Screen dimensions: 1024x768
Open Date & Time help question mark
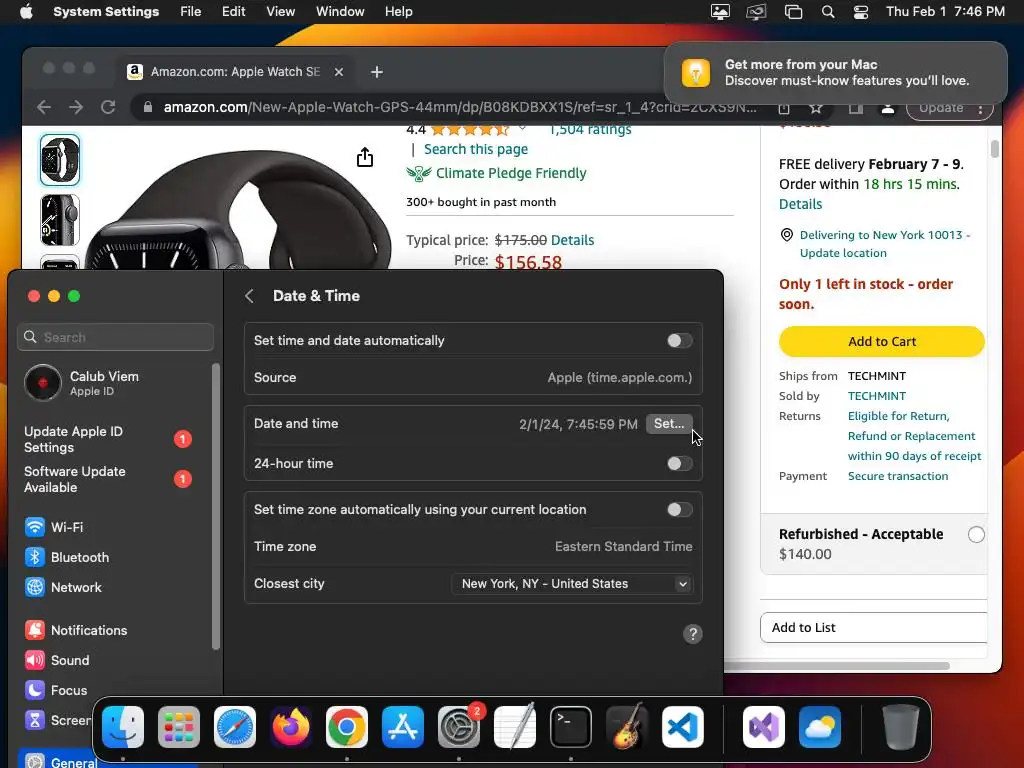[x=693, y=634]
